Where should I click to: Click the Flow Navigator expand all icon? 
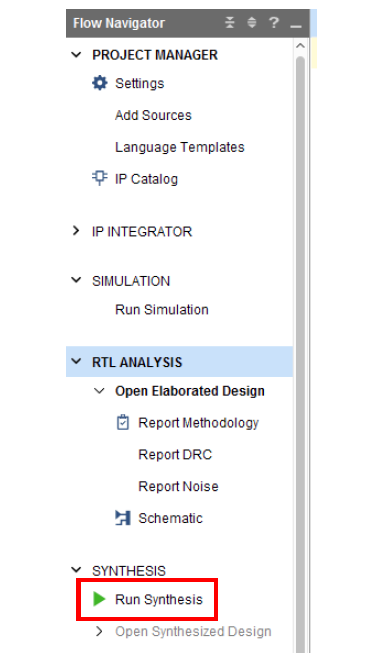point(252,22)
